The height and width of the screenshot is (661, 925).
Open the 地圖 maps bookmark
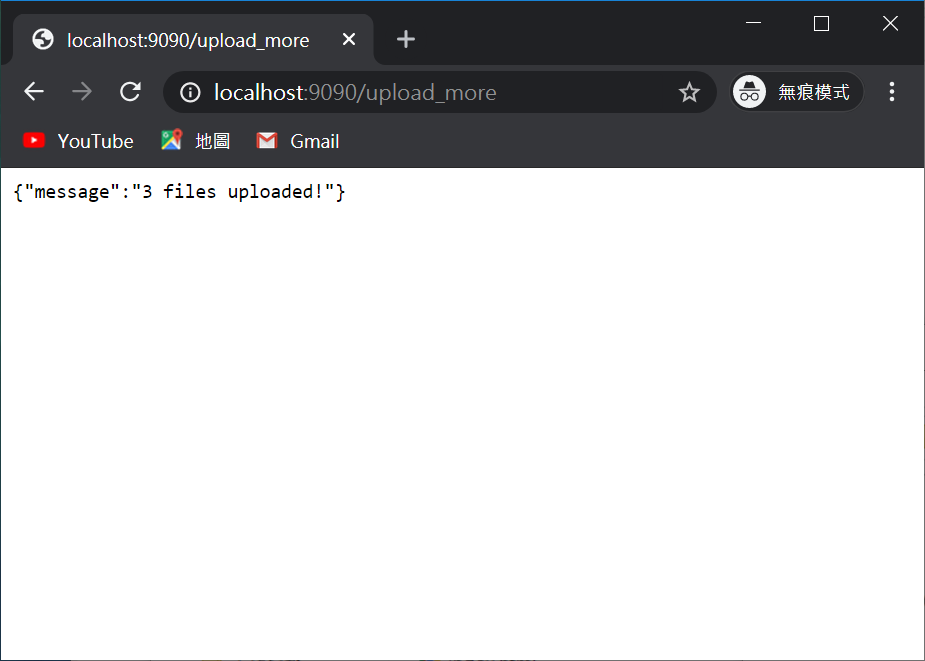tap(195, 141)
